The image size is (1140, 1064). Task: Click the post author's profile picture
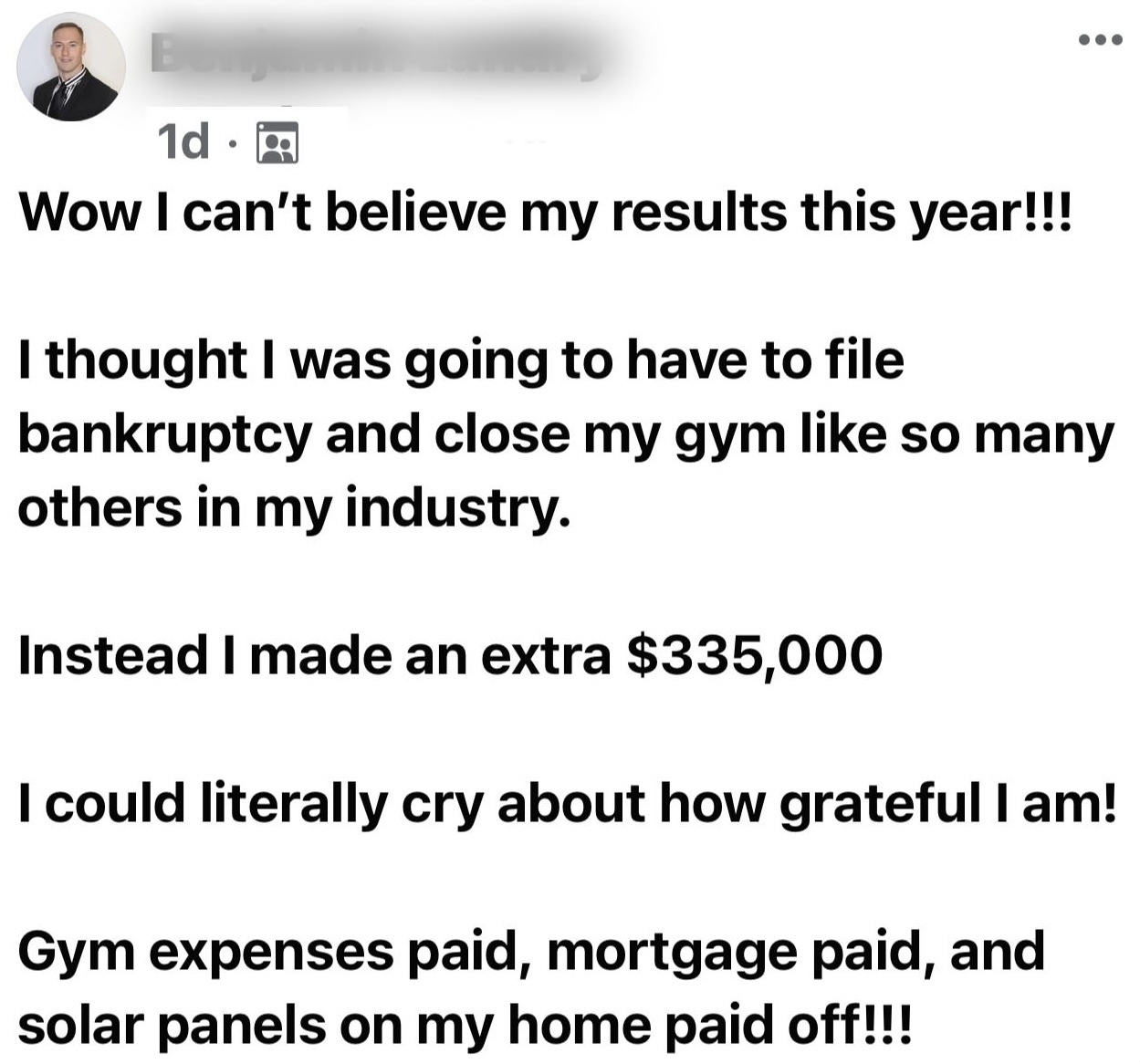[x=71, y=67]
